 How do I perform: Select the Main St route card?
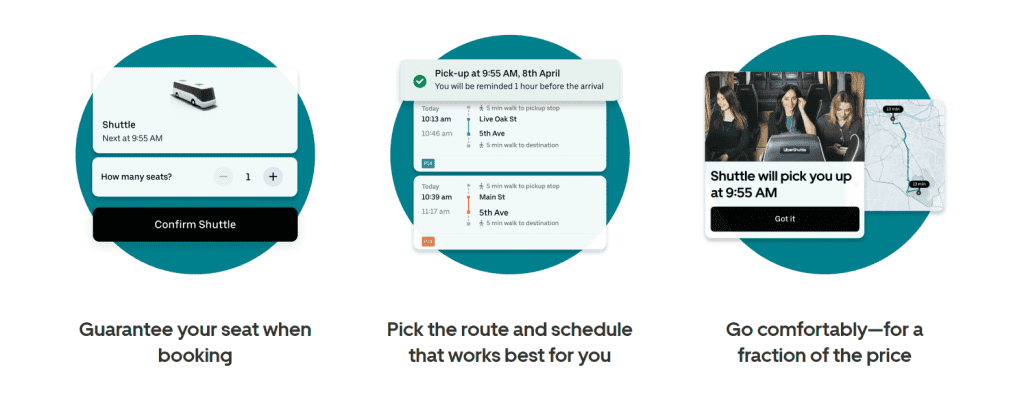[509, 213]
